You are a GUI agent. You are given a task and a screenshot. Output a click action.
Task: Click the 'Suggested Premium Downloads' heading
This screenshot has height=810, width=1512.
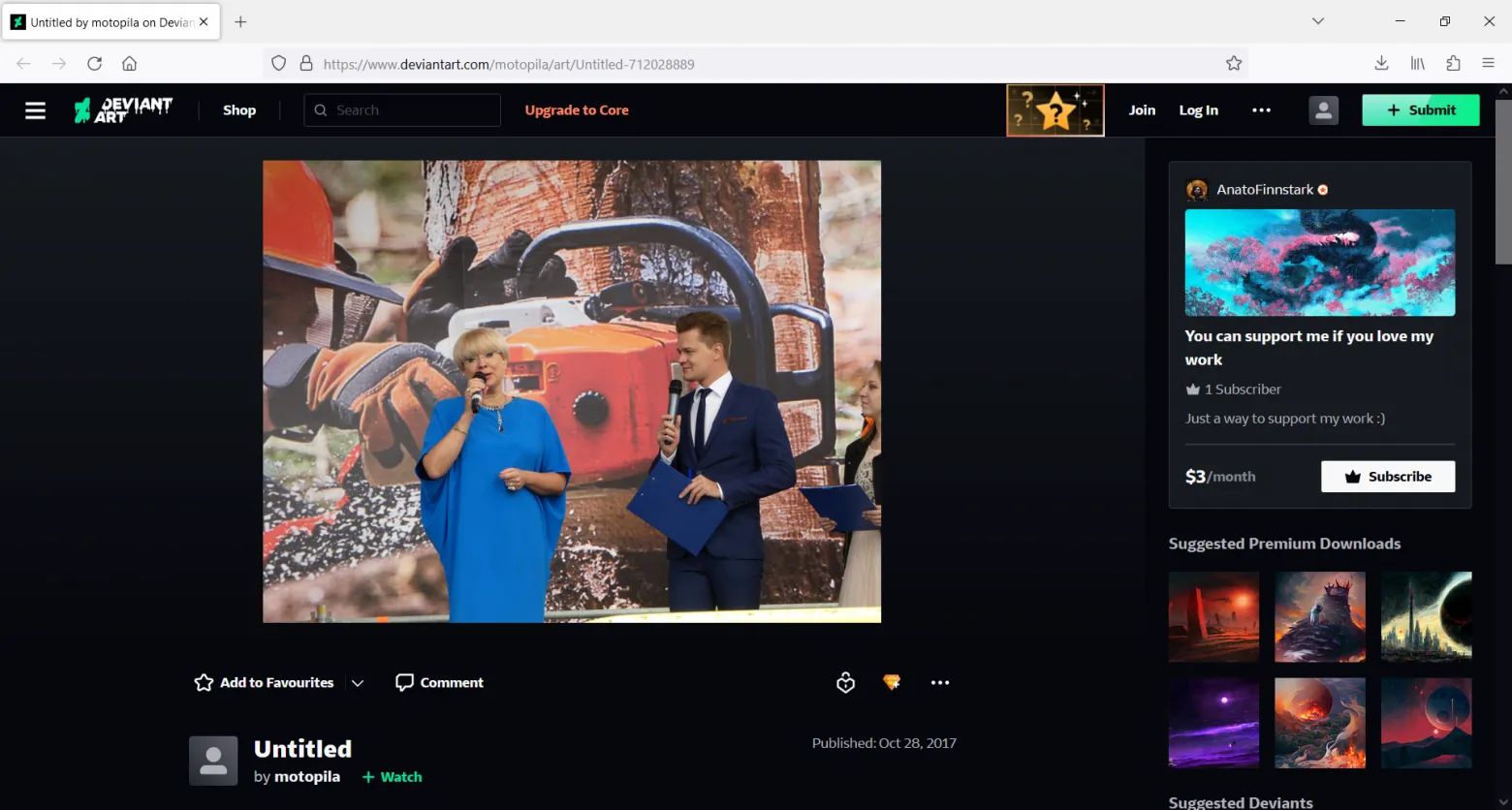(1284, 544)
